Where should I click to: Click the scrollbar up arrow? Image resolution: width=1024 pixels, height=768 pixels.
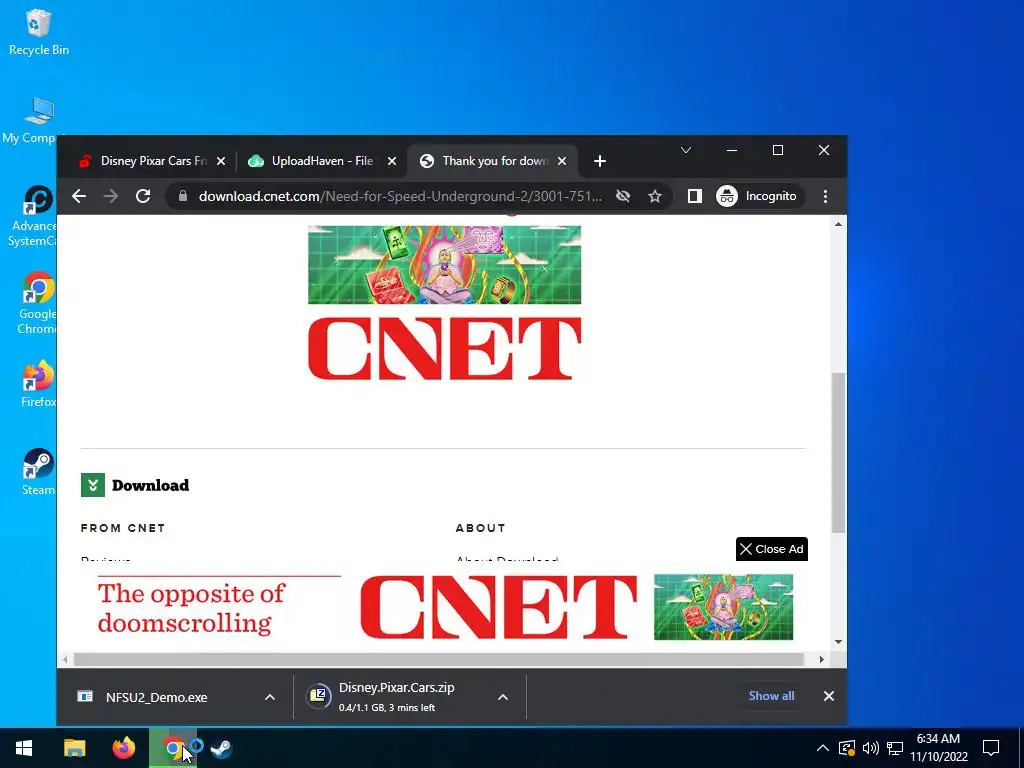click(x=839, y=224)
